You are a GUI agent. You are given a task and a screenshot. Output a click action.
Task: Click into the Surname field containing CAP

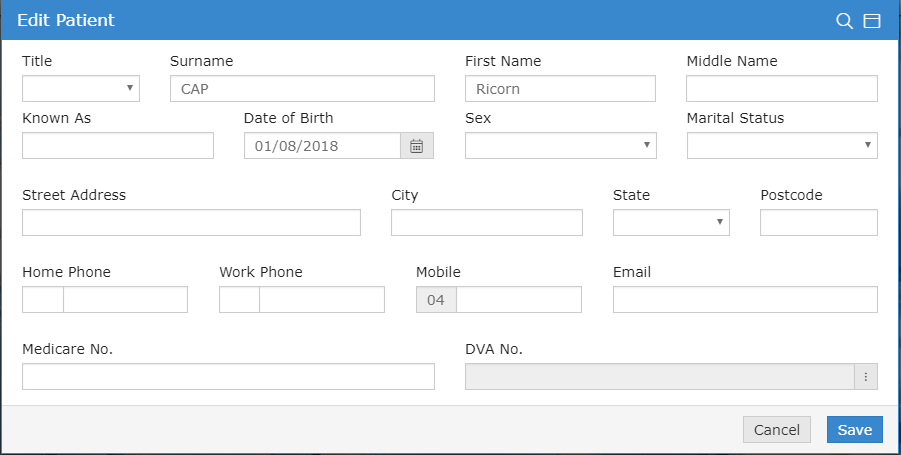pyautogui.click(x=302, y=88)
